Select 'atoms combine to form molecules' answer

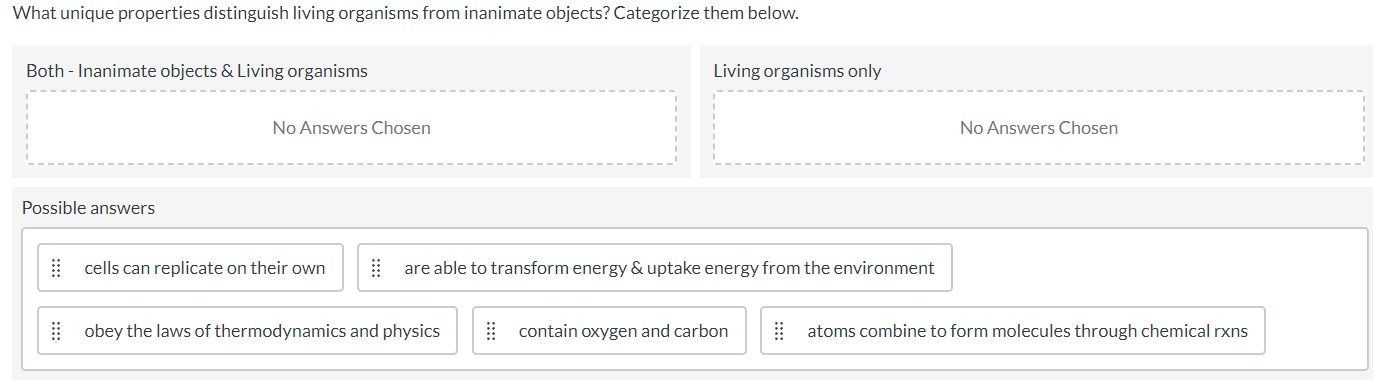[x=1012, y=331]
